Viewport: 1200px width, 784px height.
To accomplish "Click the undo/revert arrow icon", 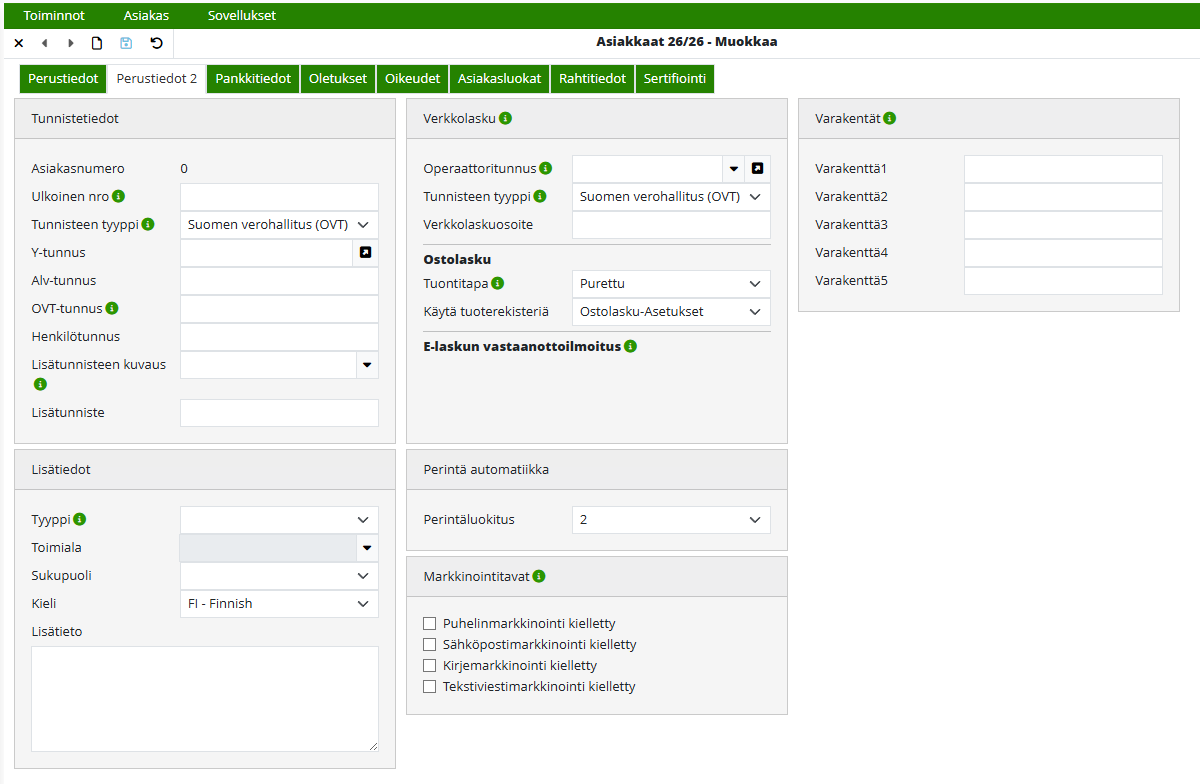I will [x=156, y=43].
